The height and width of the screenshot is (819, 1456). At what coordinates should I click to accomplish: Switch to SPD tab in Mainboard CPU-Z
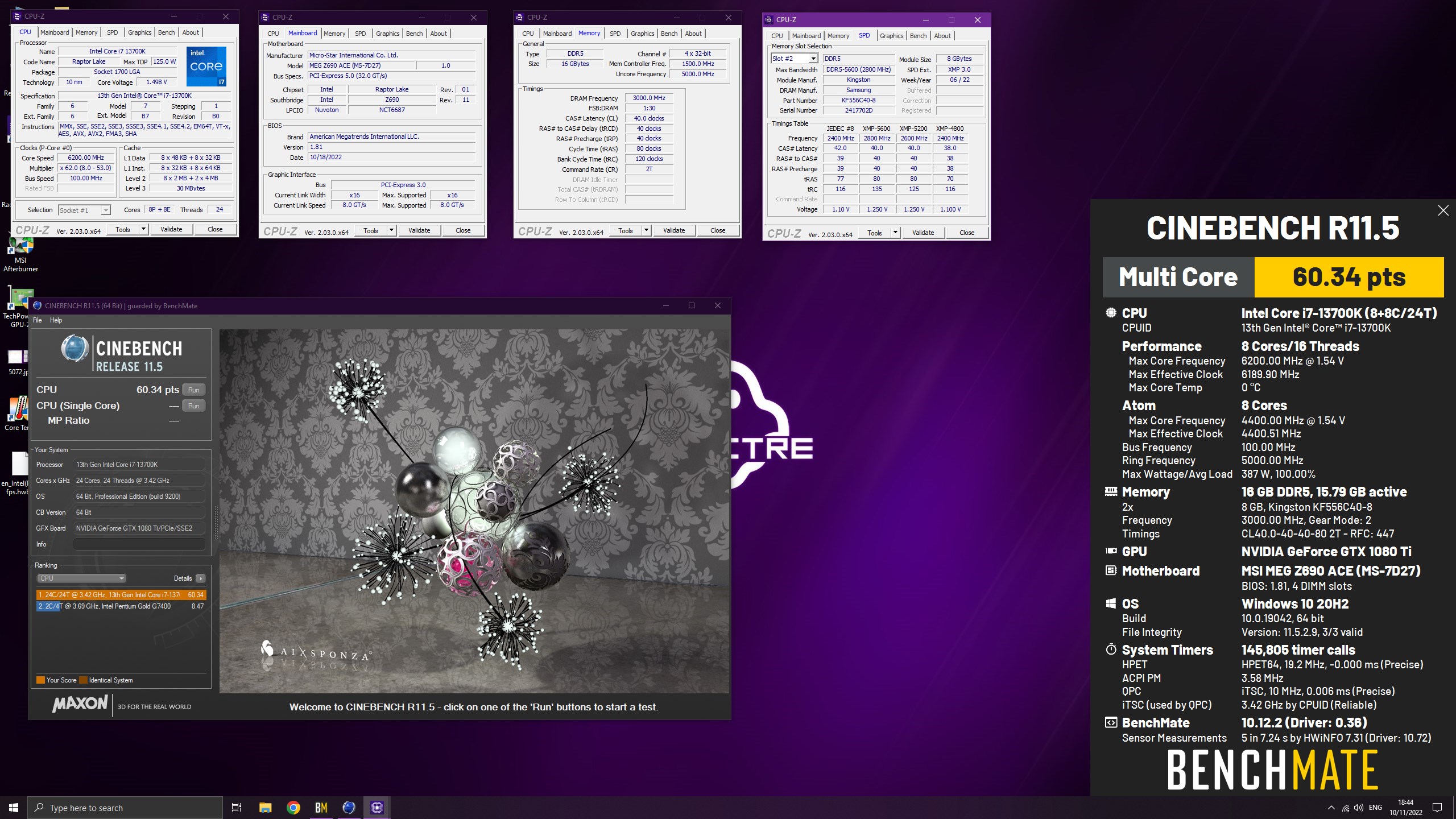[361, 34]
